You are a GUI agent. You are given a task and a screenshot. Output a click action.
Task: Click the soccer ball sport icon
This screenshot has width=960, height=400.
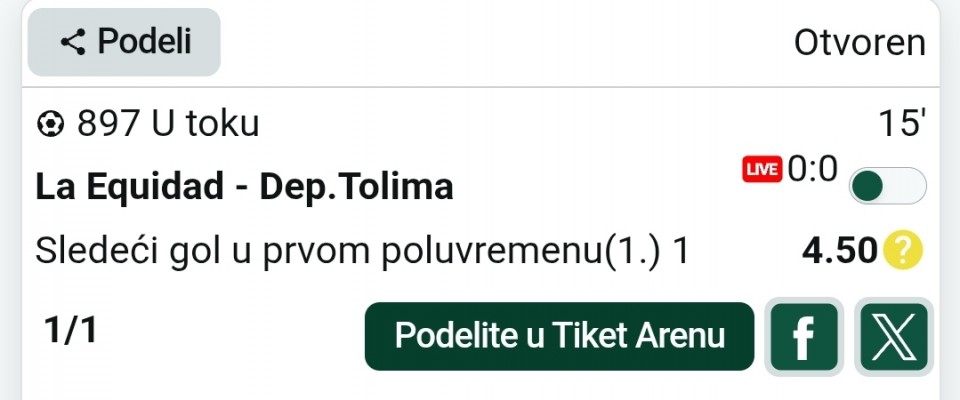pyautogui.click(x=49, y=124)
